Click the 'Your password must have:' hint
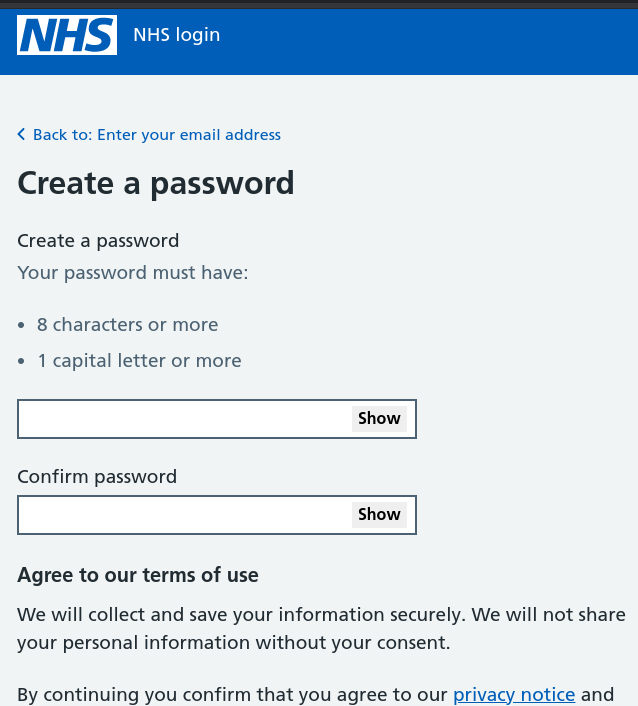 click(x=133, y=273)
